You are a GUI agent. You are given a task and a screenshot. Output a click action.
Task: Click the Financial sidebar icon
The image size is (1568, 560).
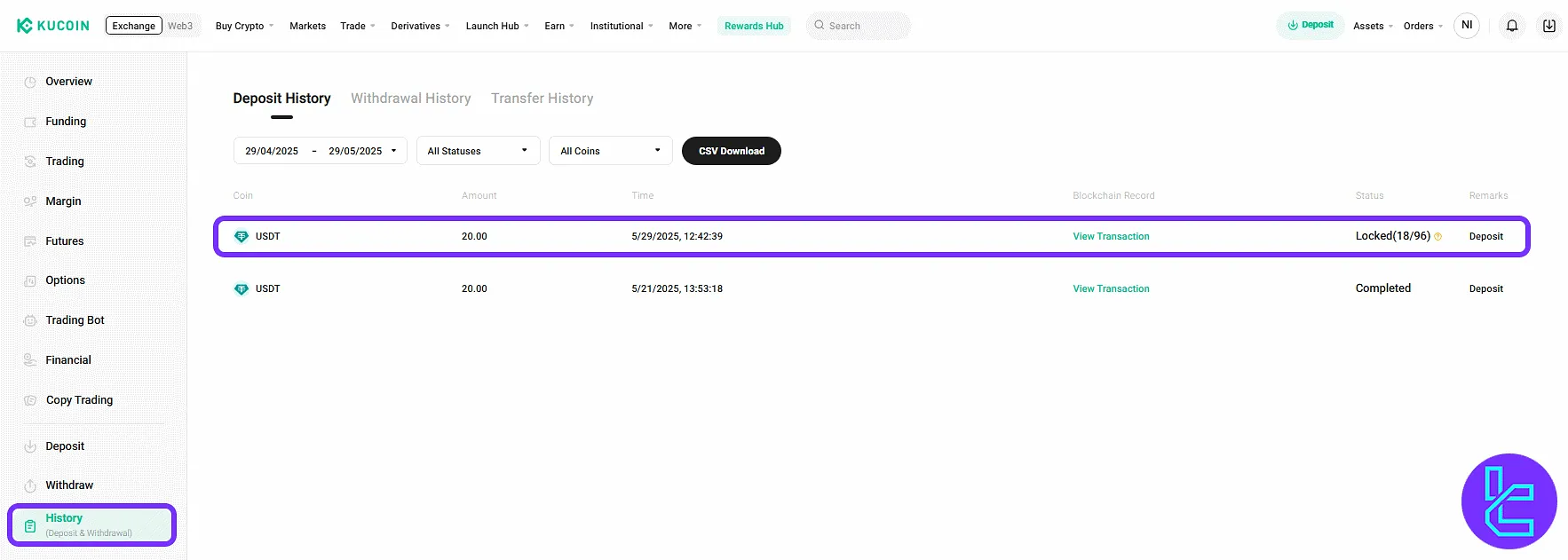[30, 360]
